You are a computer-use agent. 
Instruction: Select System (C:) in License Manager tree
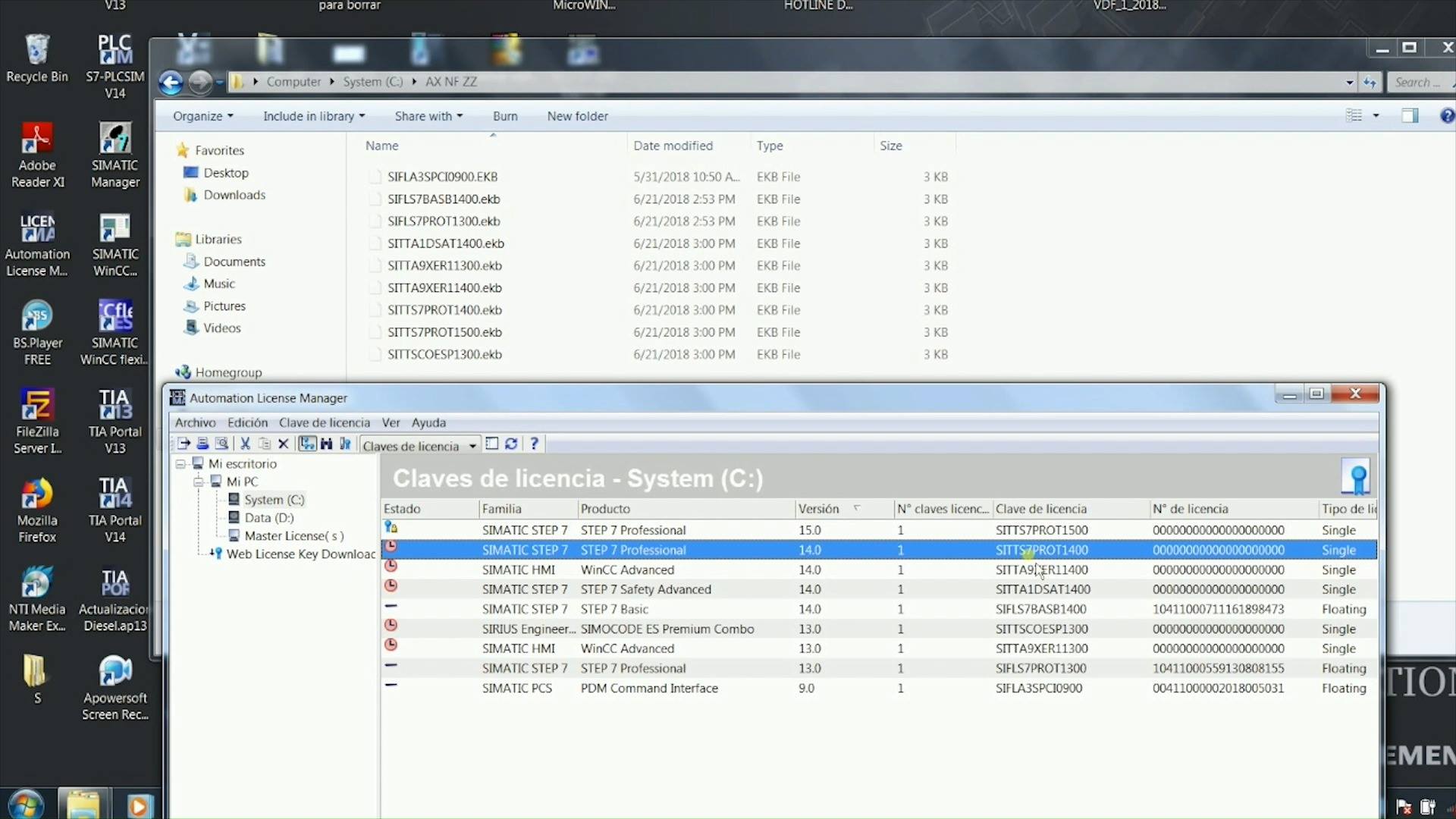[274, 500]
